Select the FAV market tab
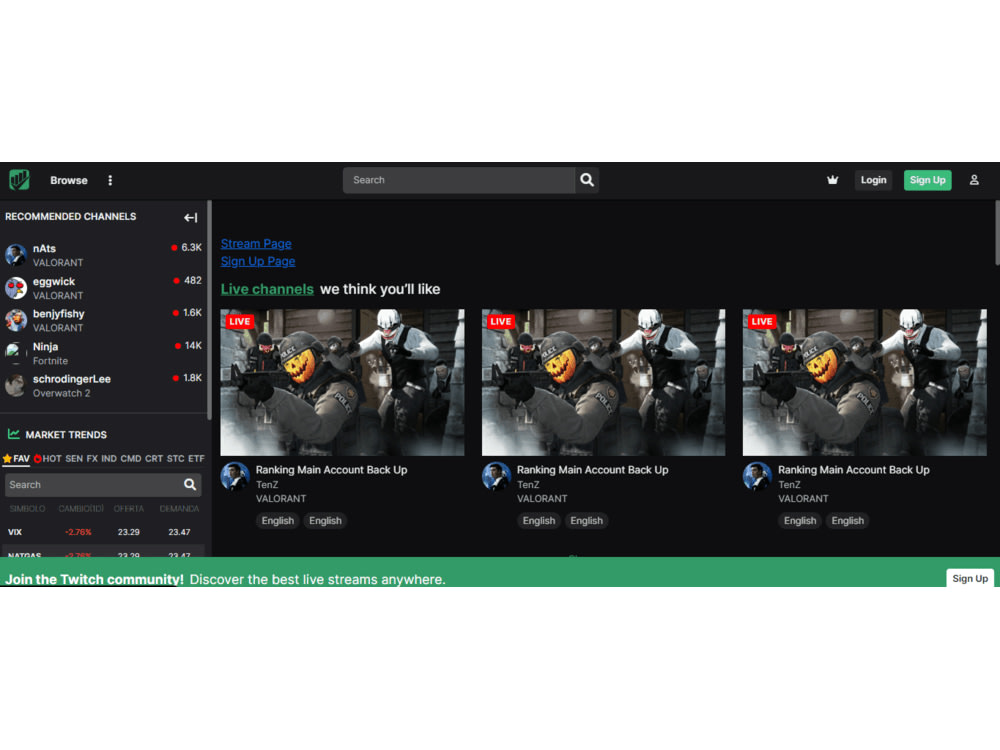 [17, 459]
